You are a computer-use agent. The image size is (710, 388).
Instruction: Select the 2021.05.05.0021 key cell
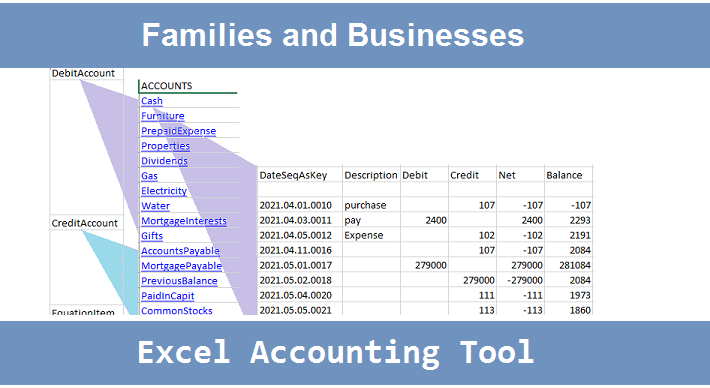[300, 310]
